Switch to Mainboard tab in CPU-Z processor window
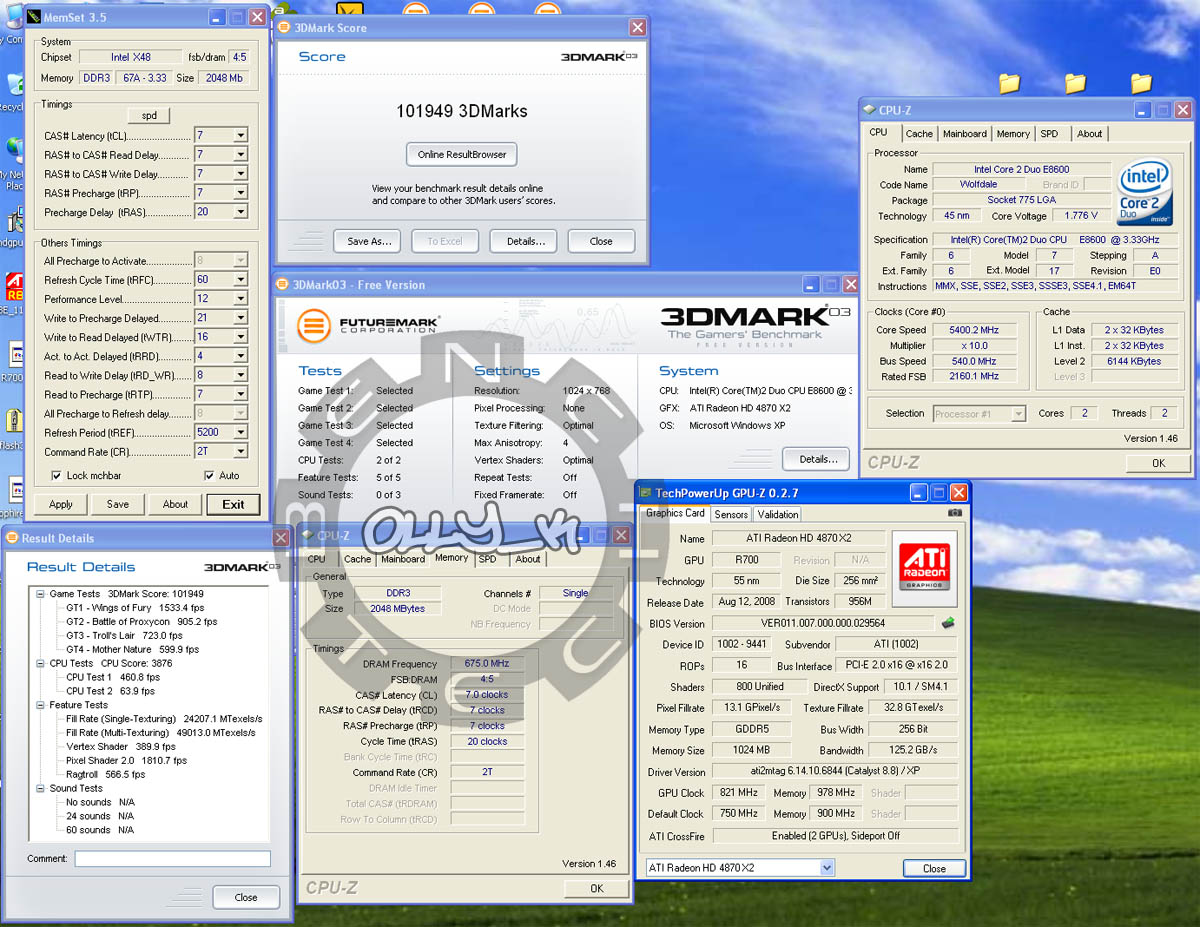This screenshot has height=927, width=1200. [964, 134]
